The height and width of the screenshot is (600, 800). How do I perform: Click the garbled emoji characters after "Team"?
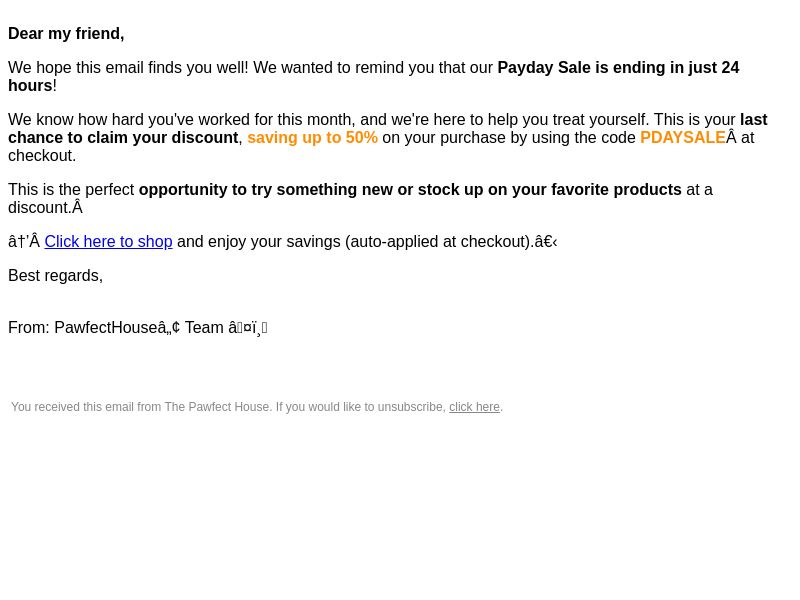point(248,328)
